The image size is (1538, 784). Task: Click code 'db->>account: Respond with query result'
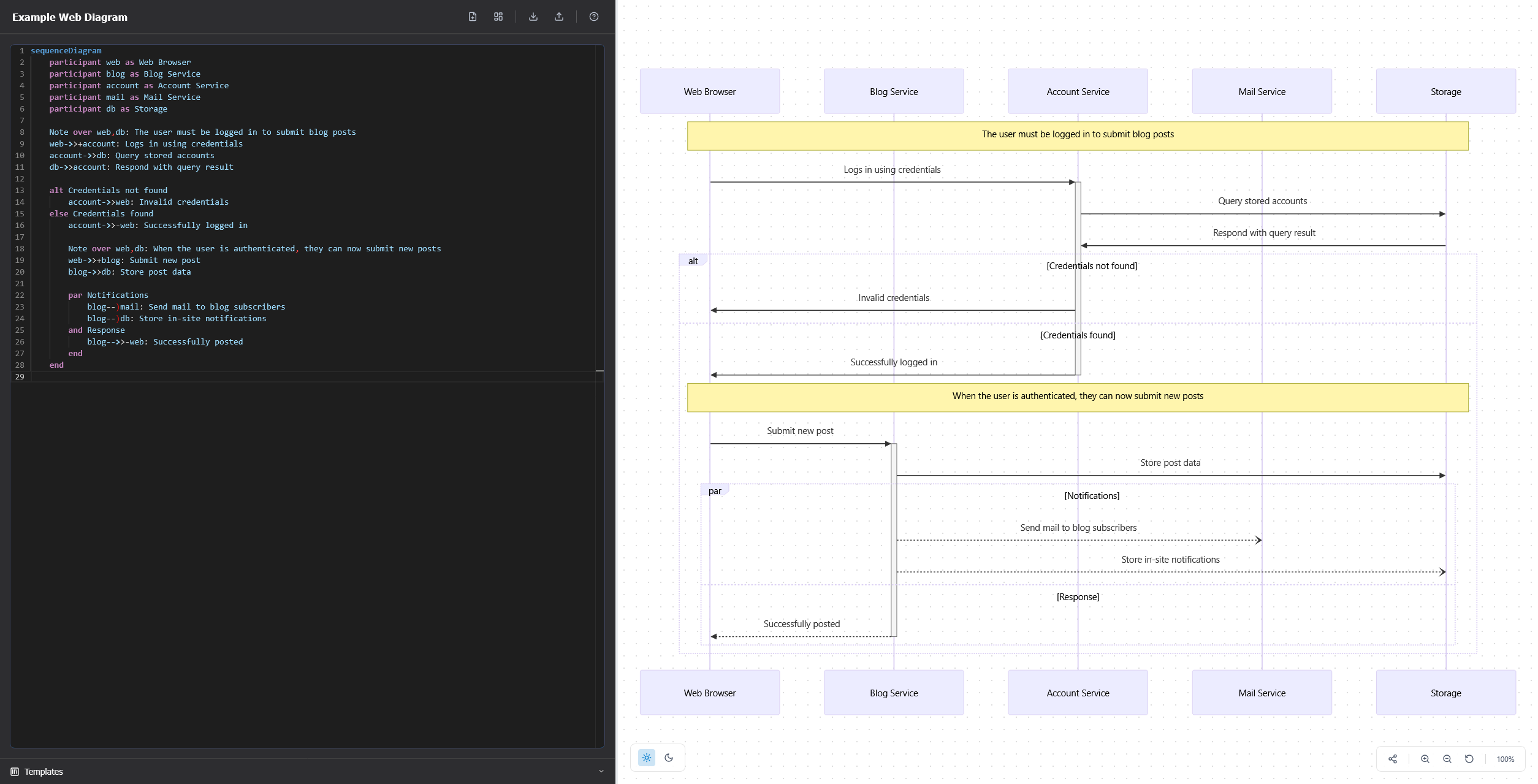[x=142, y=167]
